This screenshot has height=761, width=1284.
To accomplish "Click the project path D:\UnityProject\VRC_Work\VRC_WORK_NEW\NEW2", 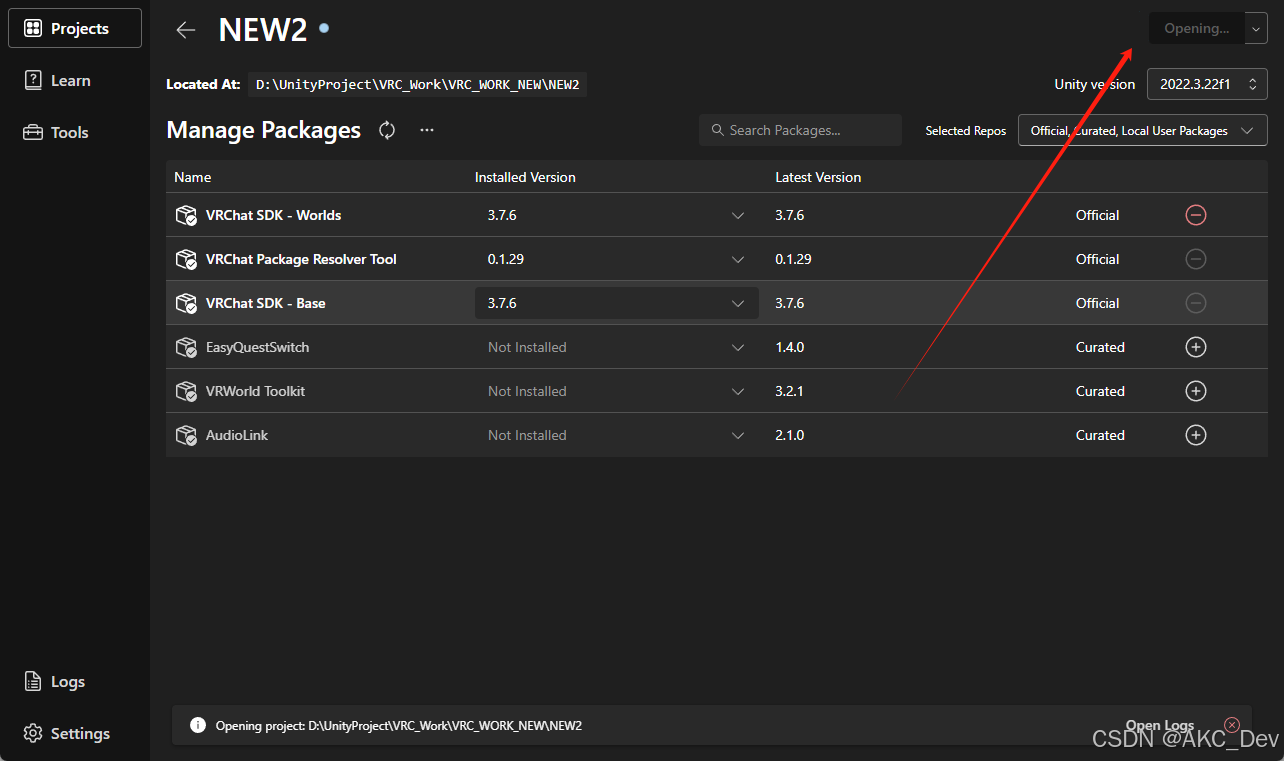I will (x=418, y=84).
